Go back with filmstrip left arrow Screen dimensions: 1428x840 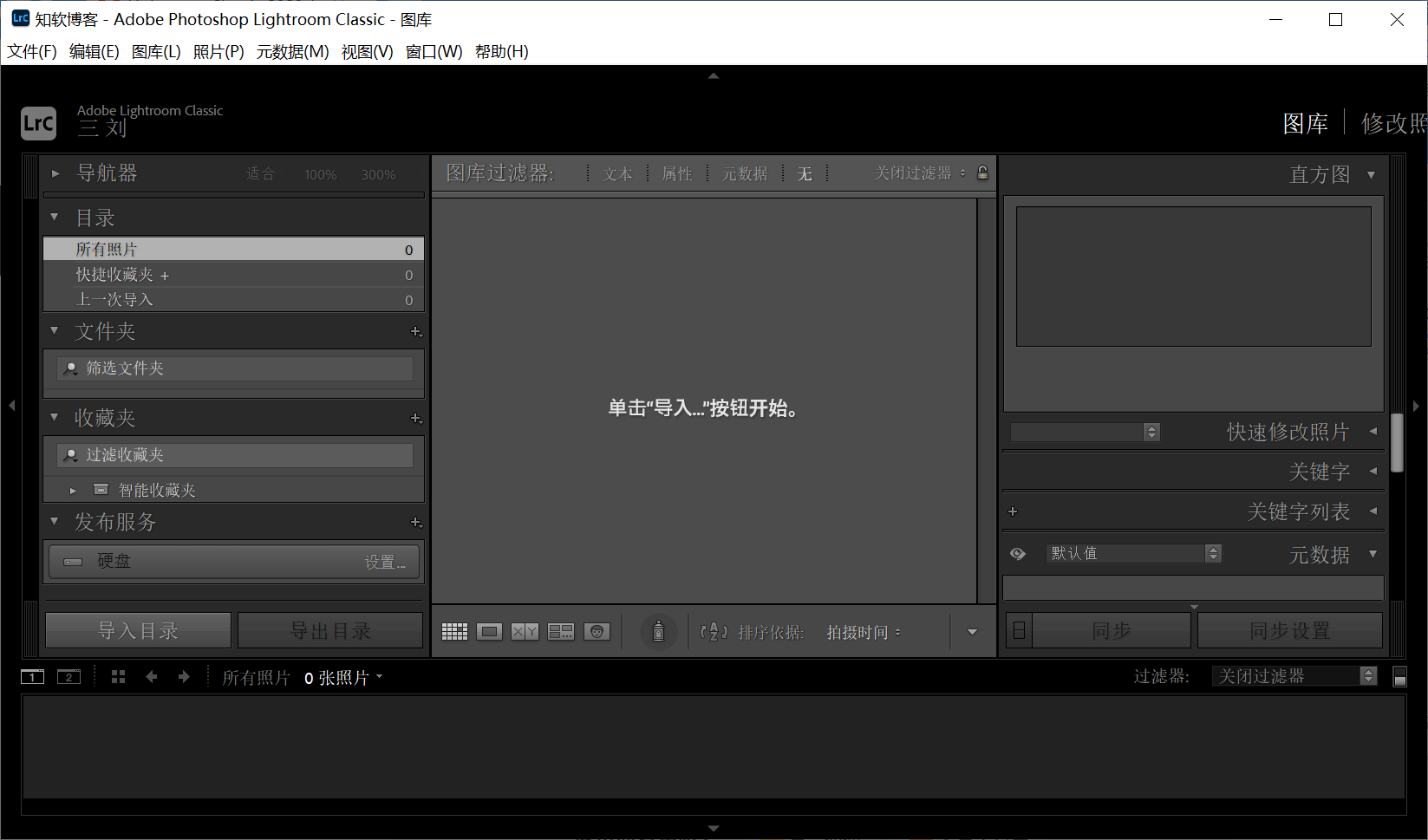click(x=152, y=677)
